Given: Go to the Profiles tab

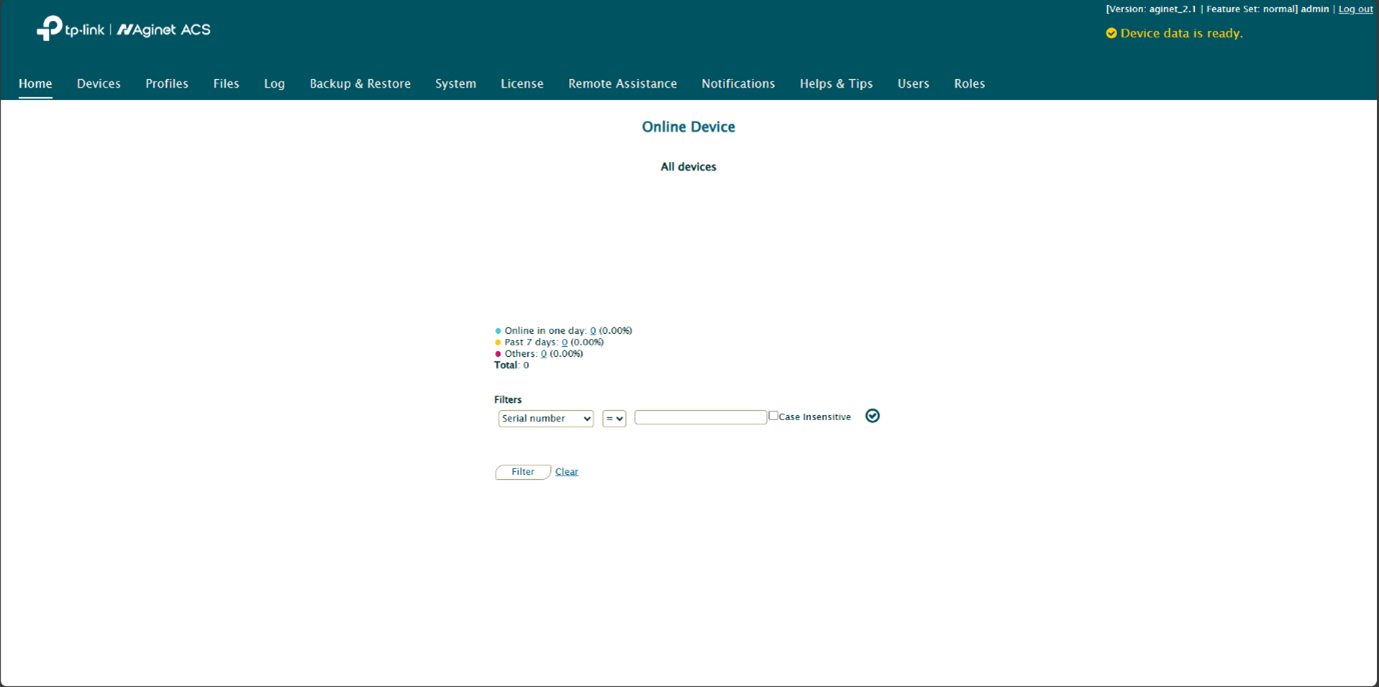Looking at the screenshot, I should coord(167,84).
